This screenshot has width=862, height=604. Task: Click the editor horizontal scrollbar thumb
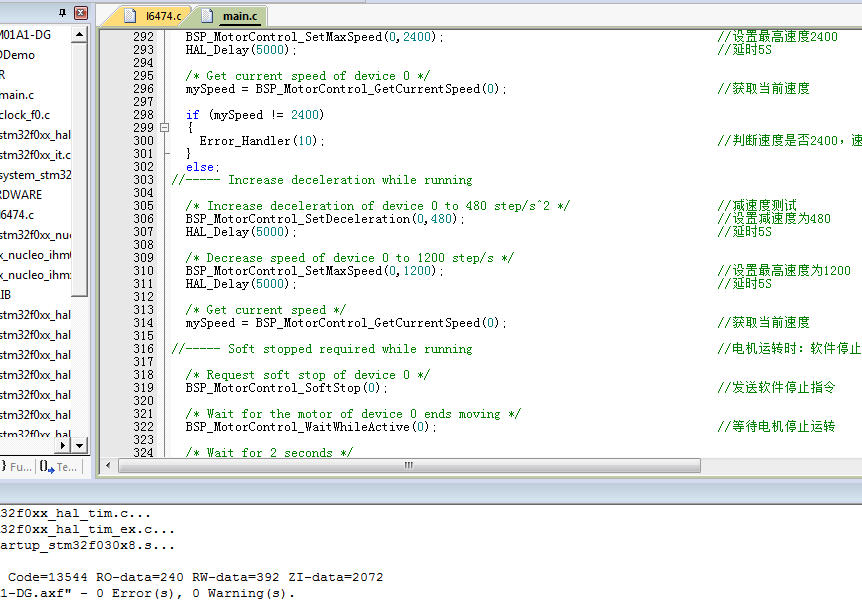408,466
